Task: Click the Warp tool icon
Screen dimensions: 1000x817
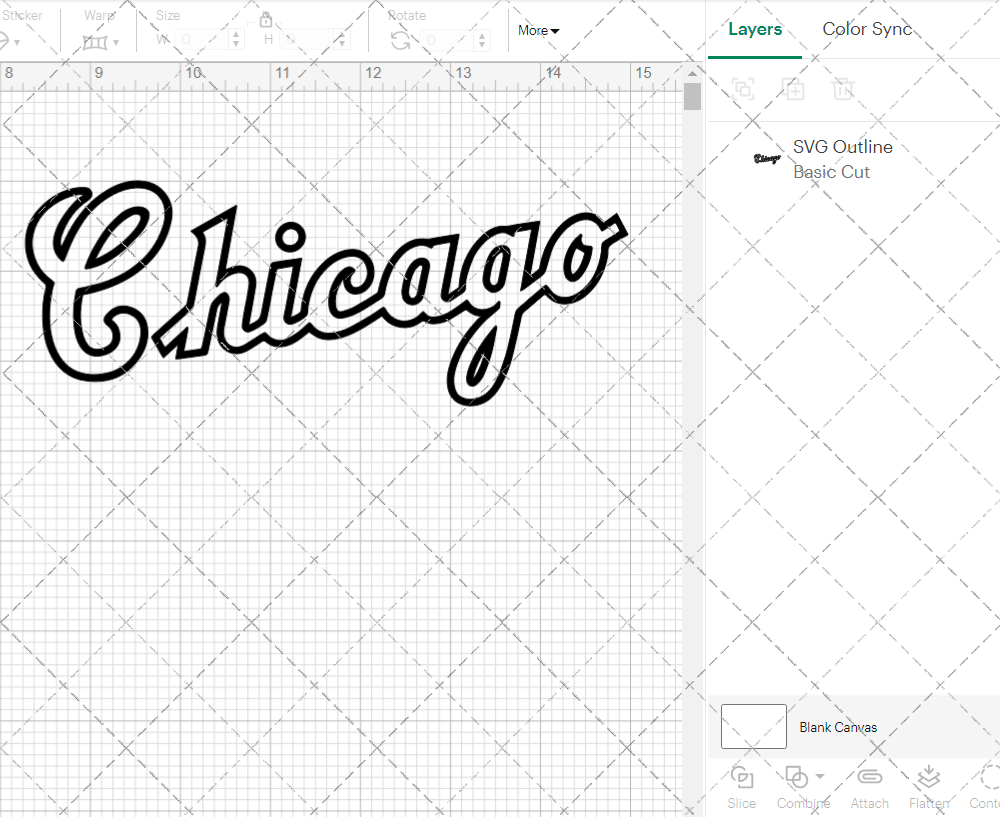Action: [95, 42]
